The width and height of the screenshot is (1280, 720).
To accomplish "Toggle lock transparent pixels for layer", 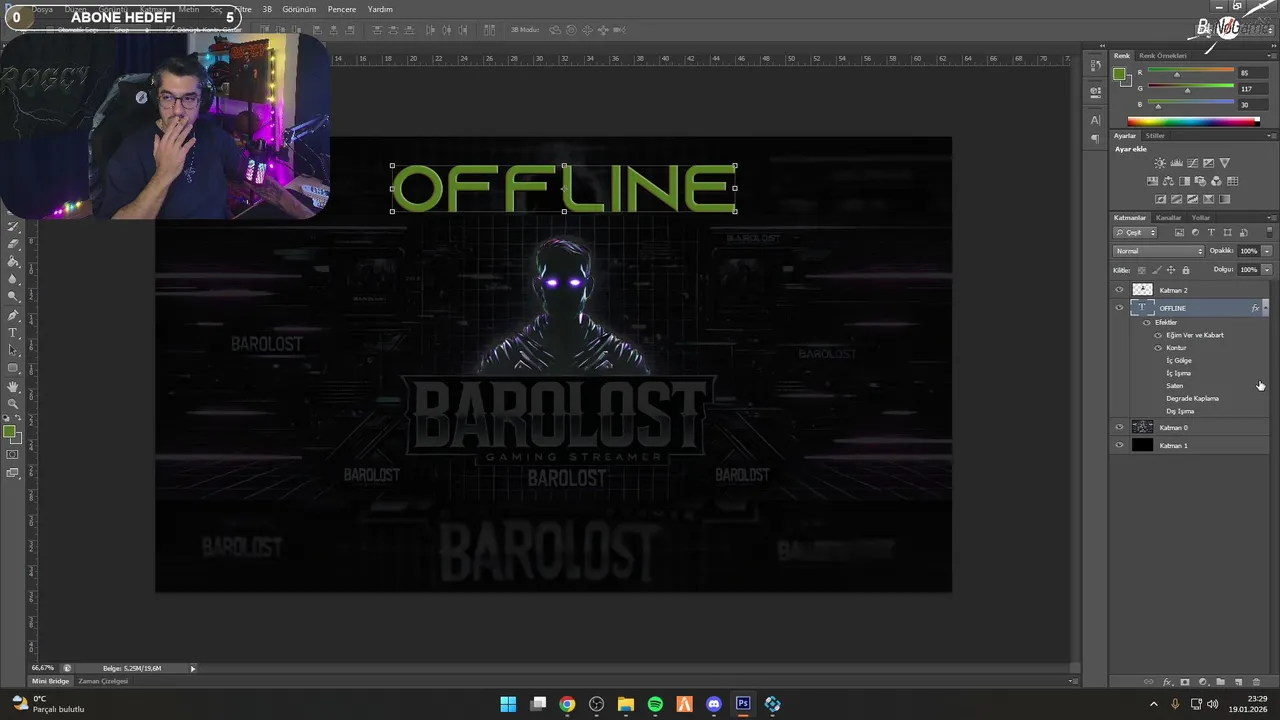I will (x=1142, y=270).
